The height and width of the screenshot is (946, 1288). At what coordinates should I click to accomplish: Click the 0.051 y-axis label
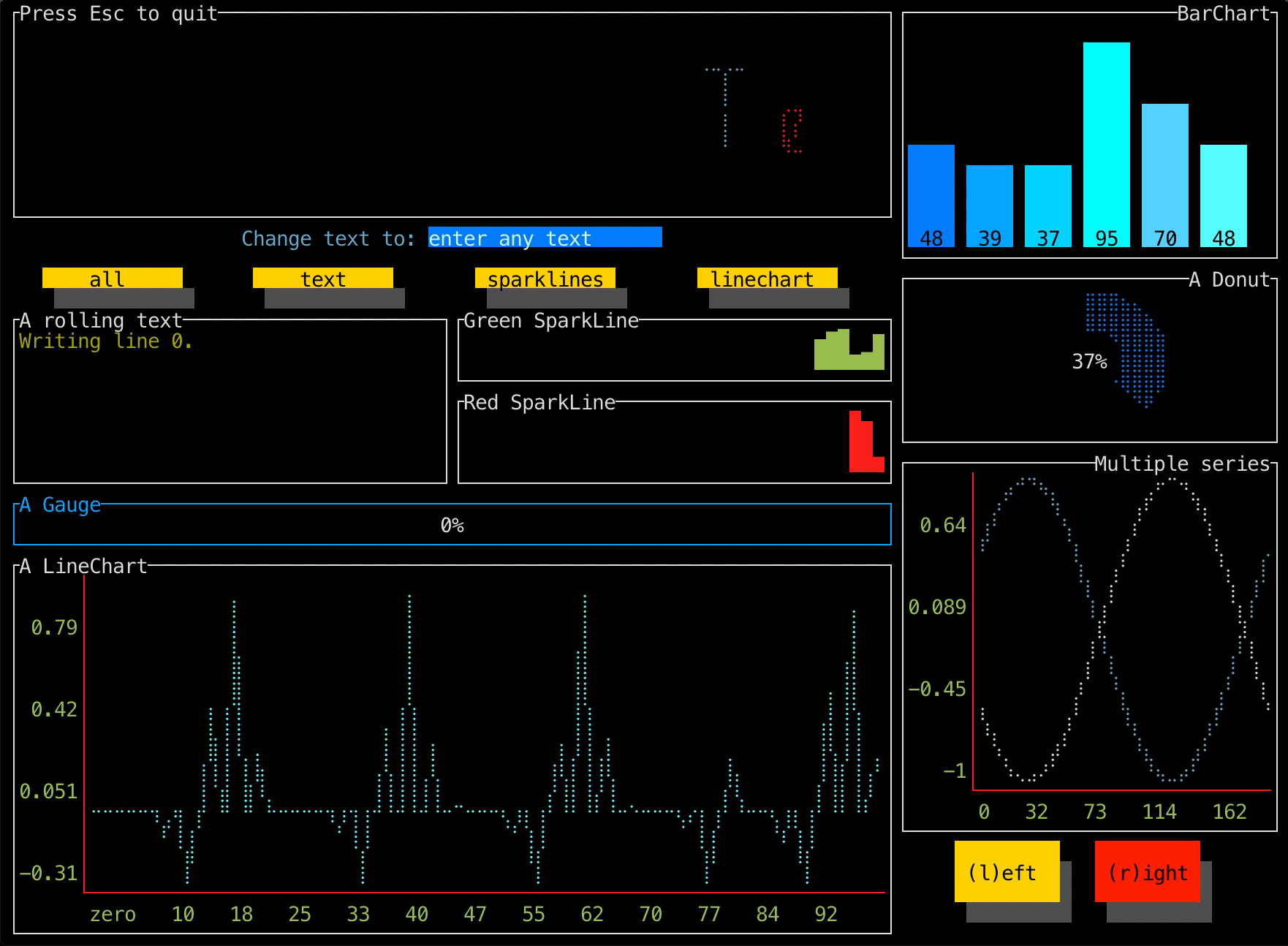point(48,791)
